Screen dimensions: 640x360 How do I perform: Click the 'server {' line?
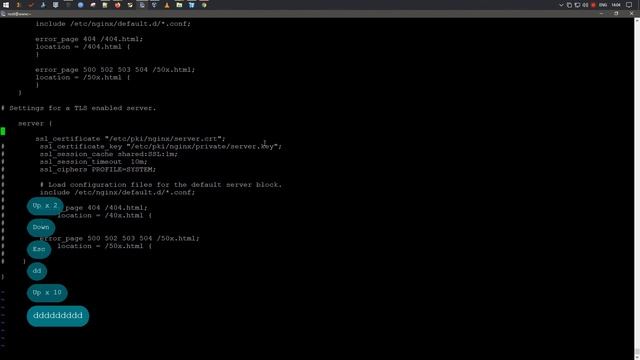pyautogui.click(x=35, y=123)
